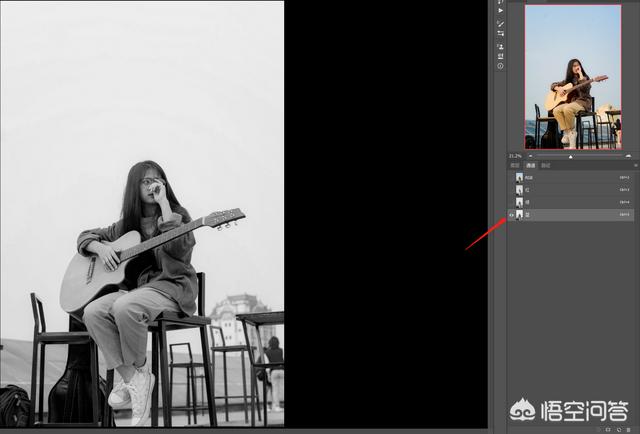Click the 蓝 channel thumbnail

pyautogui.click(x=519, y=215)
